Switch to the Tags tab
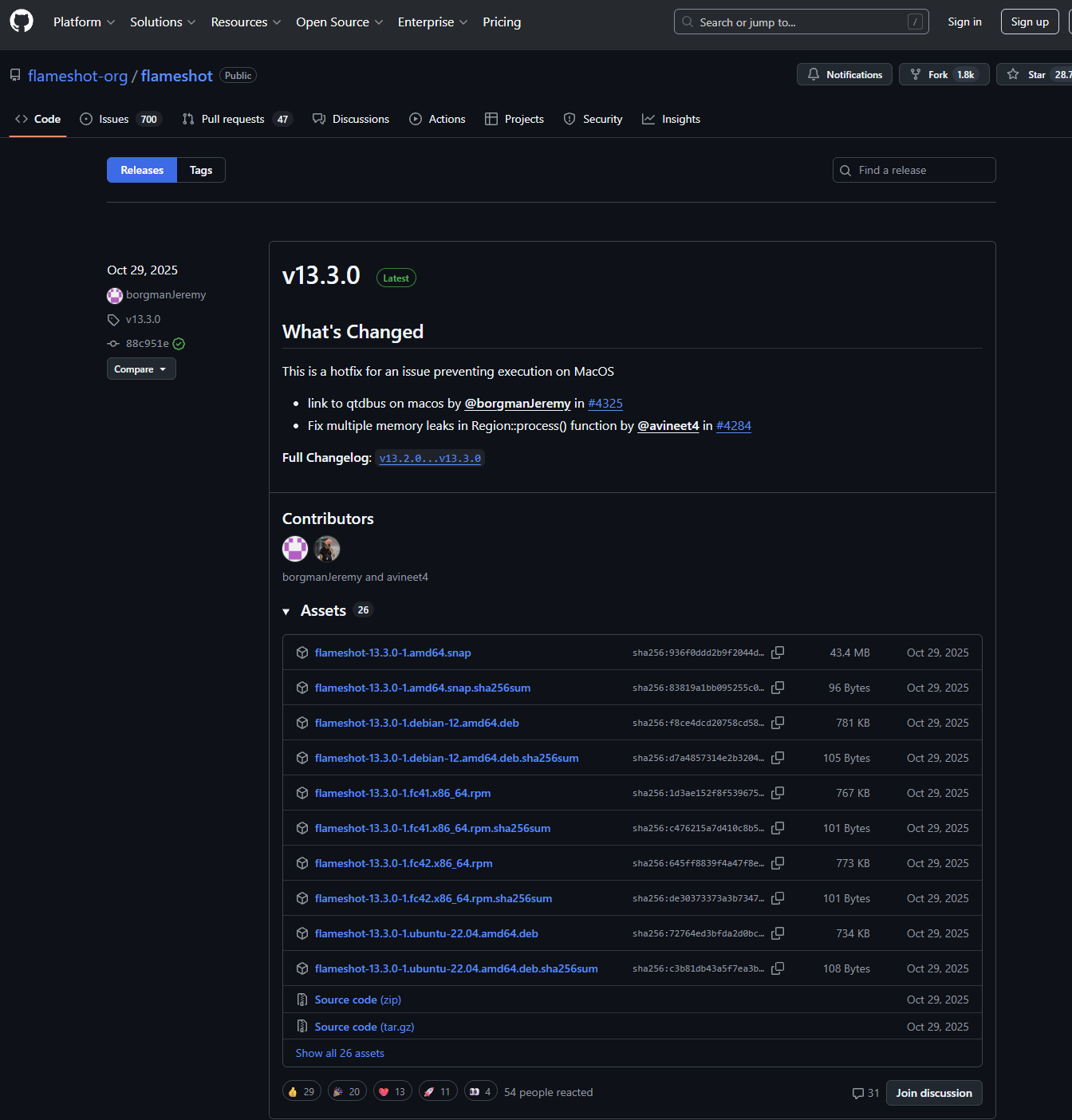Image resolution: width=1072 pixels, height=1120 pixels. 201,170
